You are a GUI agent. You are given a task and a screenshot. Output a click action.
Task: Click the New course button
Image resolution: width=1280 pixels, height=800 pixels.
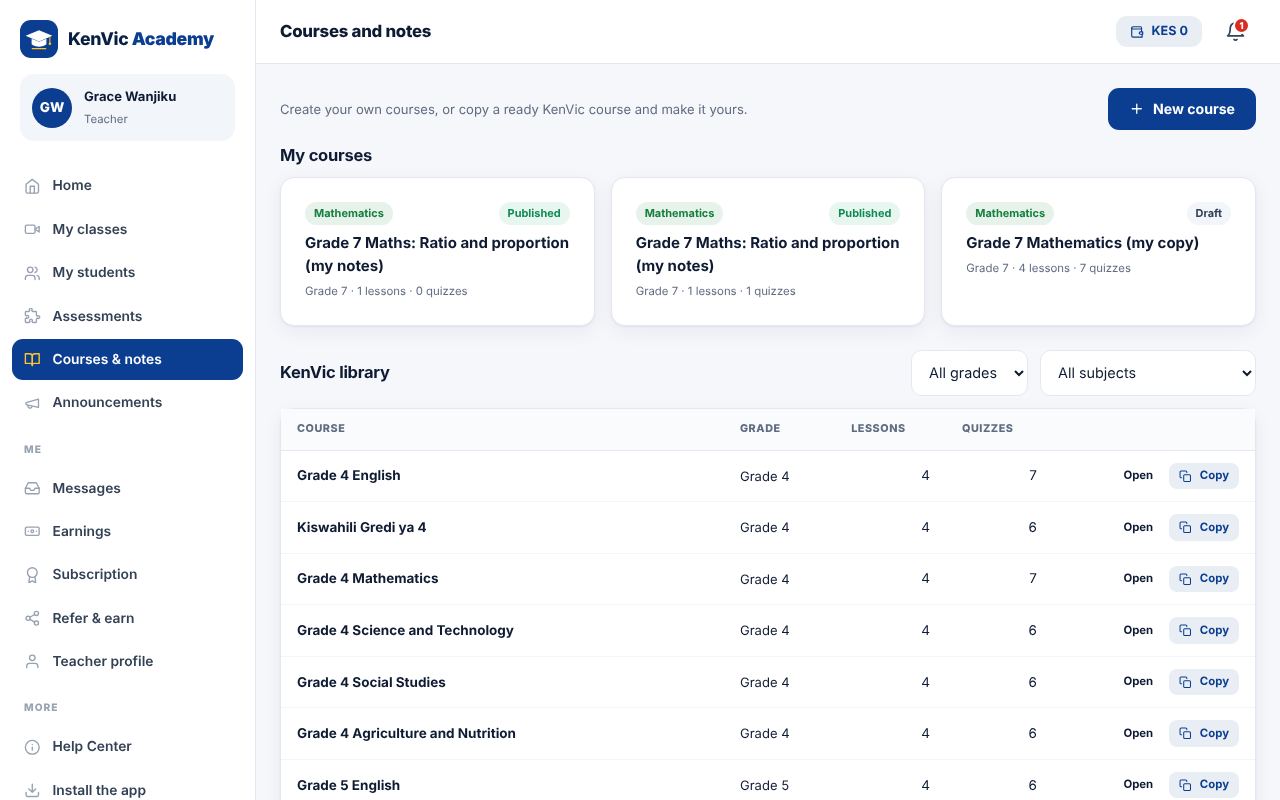tap(1182, 109)
